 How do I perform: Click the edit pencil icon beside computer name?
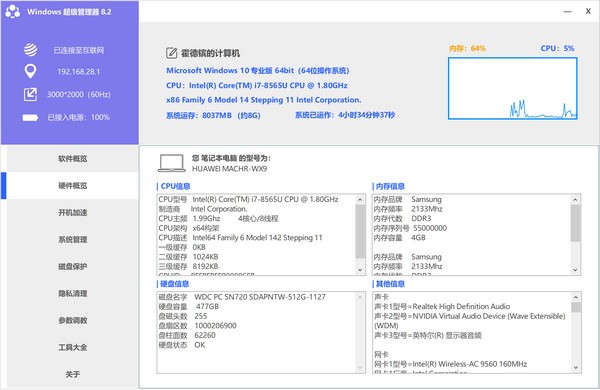point(171,53)
